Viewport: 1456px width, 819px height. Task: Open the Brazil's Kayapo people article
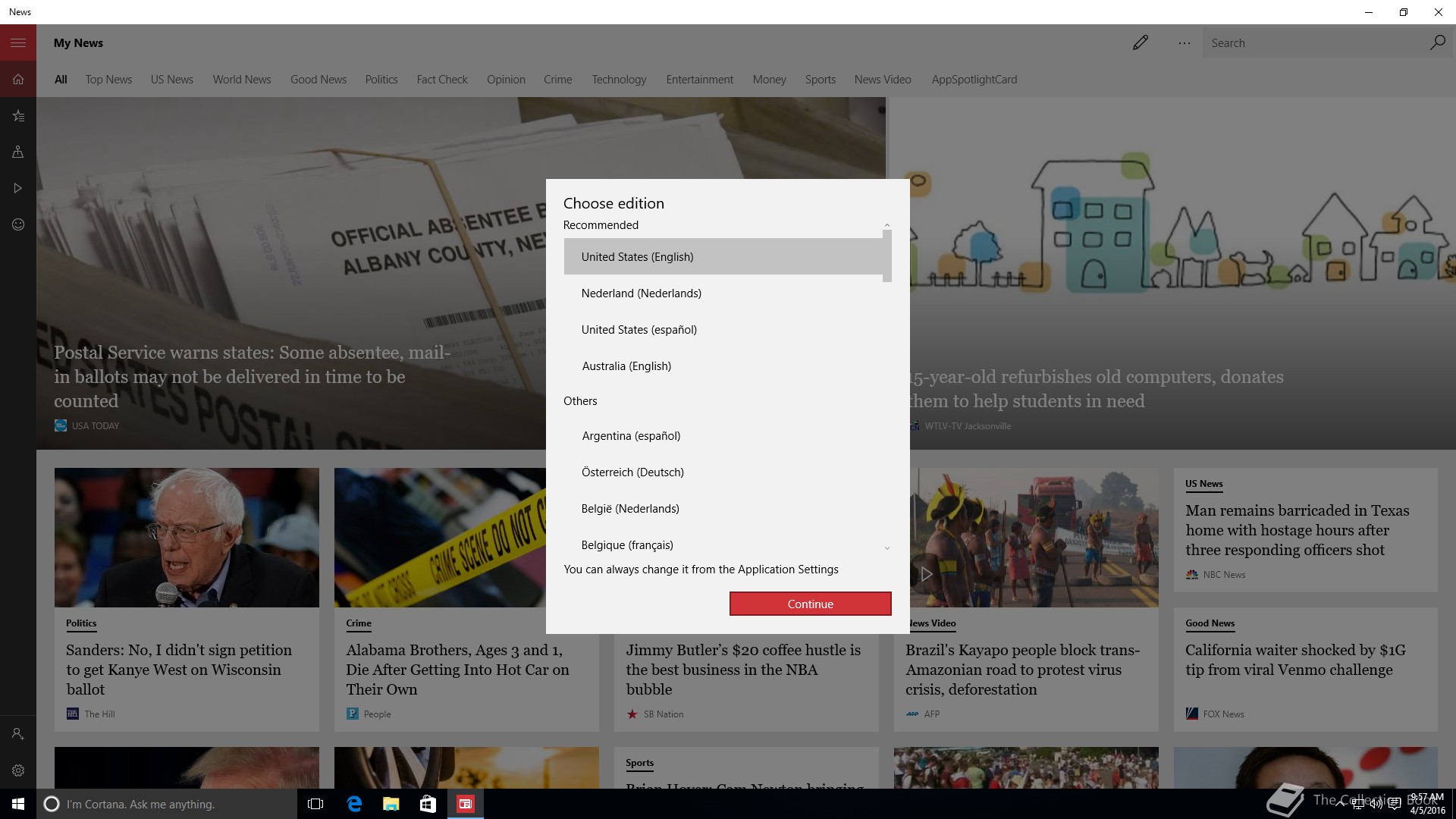1022,670
